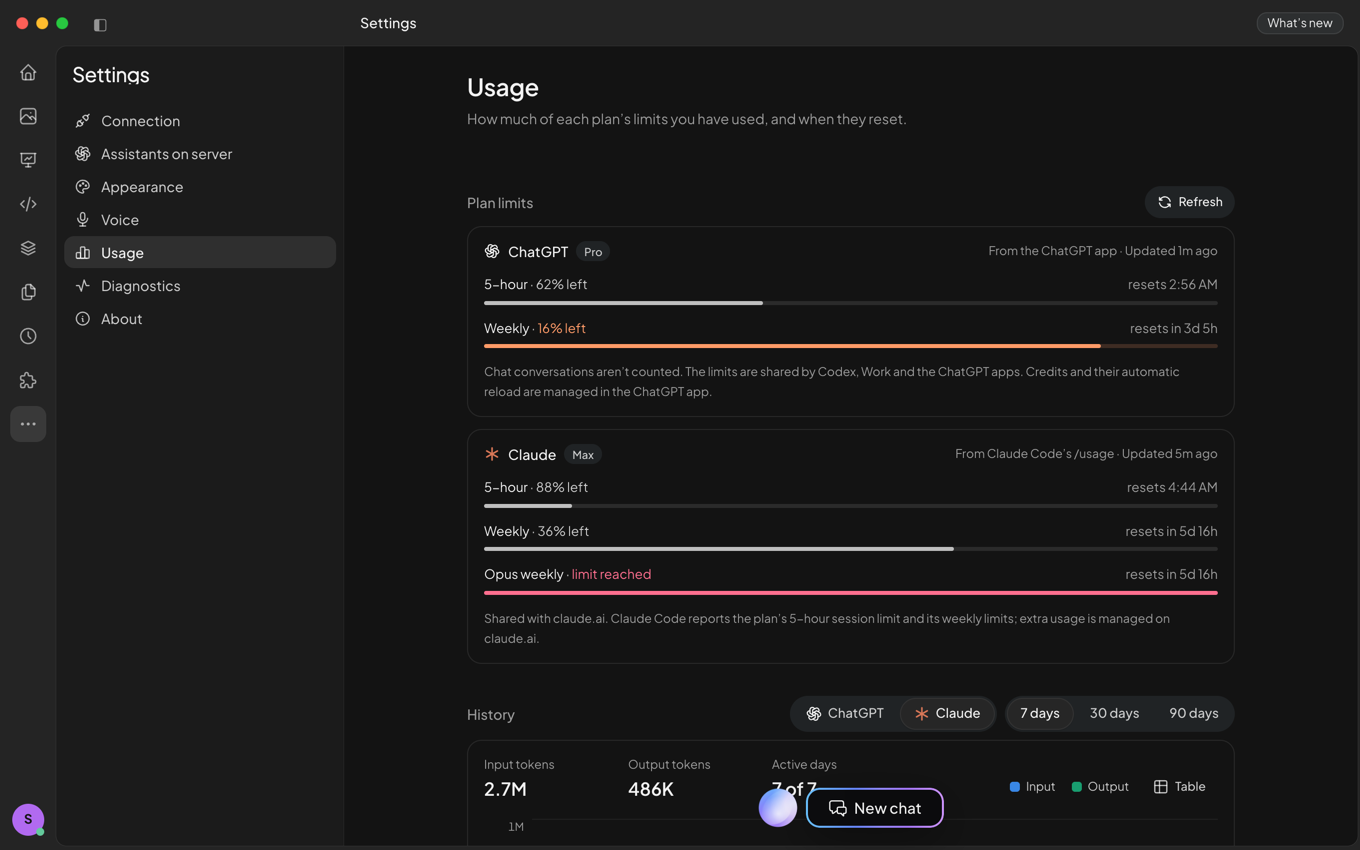Refresh the plan limits
This screenshot has height=850, width=1360.
click(1189, 202)
